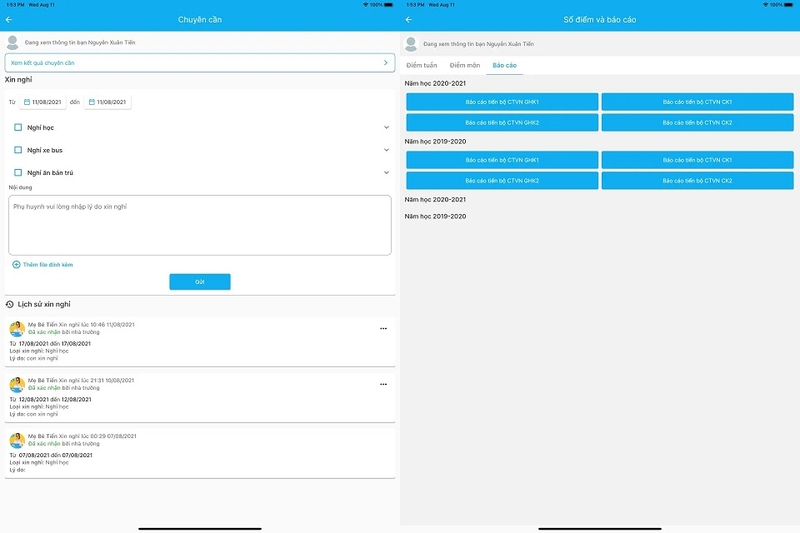This screenshot has height=533, width=800.
Task: Click the Chuyên cần title
Action: click(200, 19)
